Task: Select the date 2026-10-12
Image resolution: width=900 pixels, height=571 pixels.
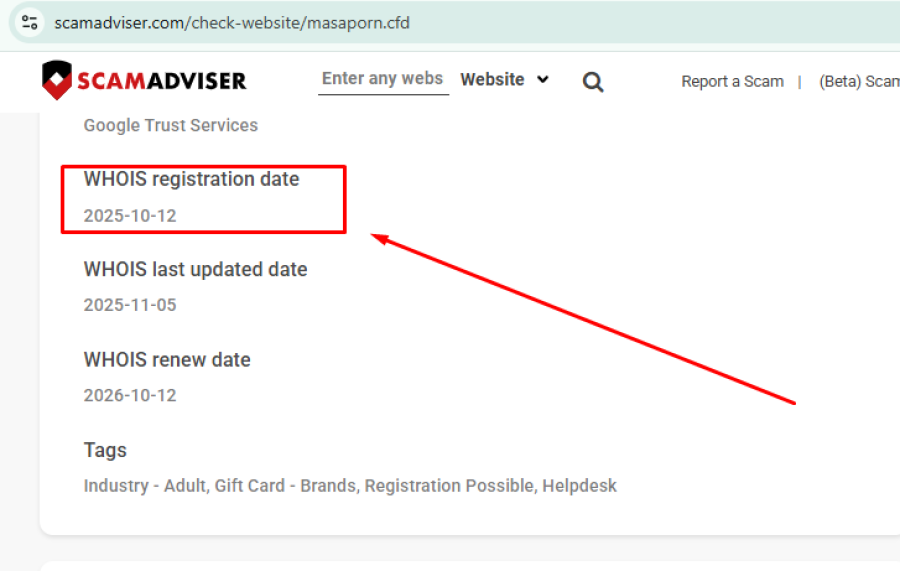Action: (x=130, y=395)
